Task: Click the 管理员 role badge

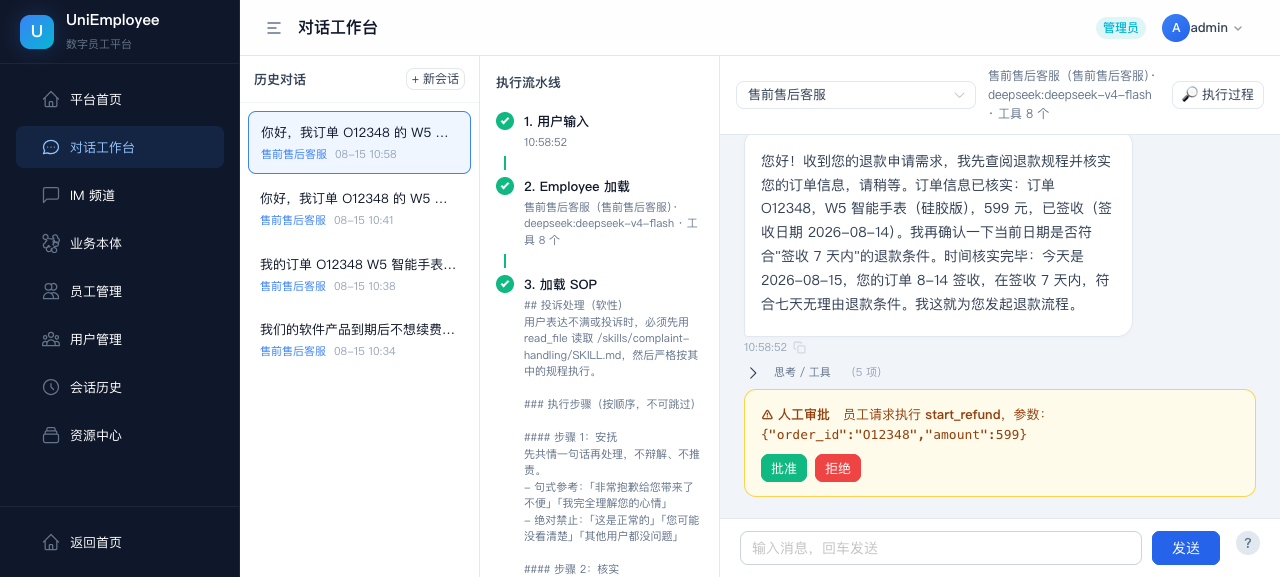Action: (x=1121, y=28)
